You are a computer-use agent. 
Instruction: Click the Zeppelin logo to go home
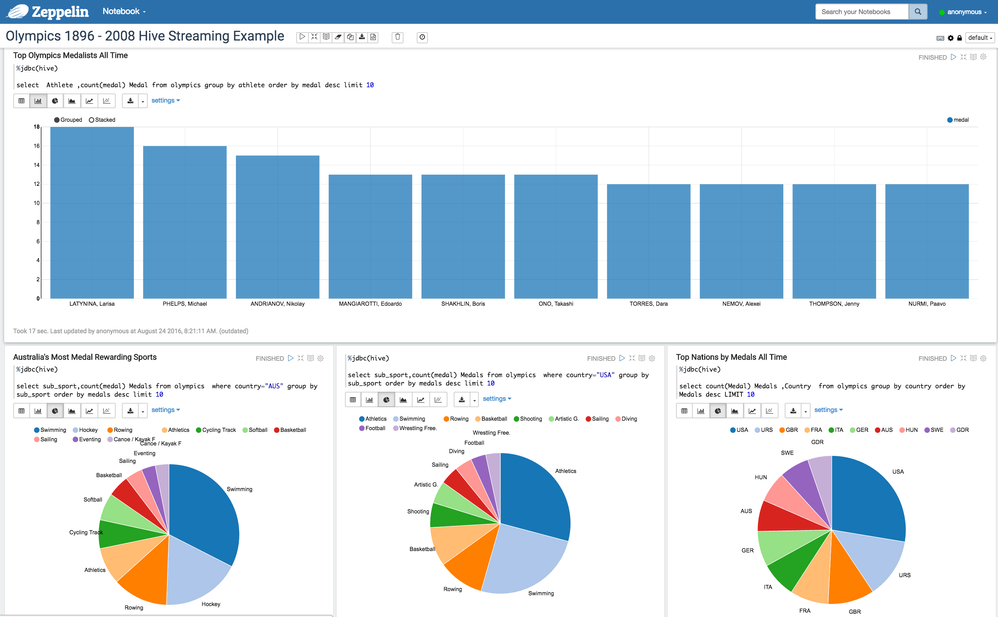pos(49,12)
